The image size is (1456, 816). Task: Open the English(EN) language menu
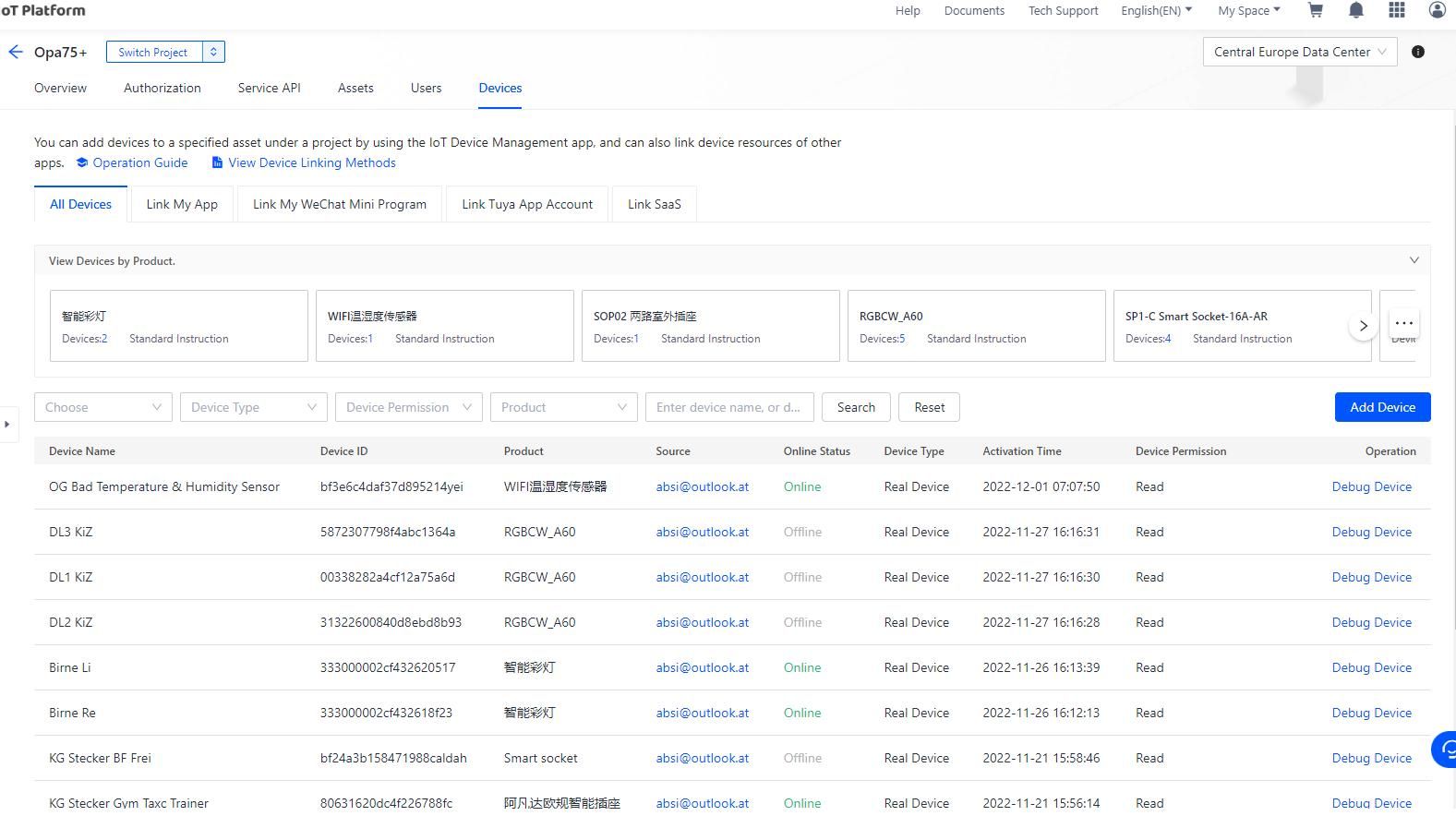1156,10
